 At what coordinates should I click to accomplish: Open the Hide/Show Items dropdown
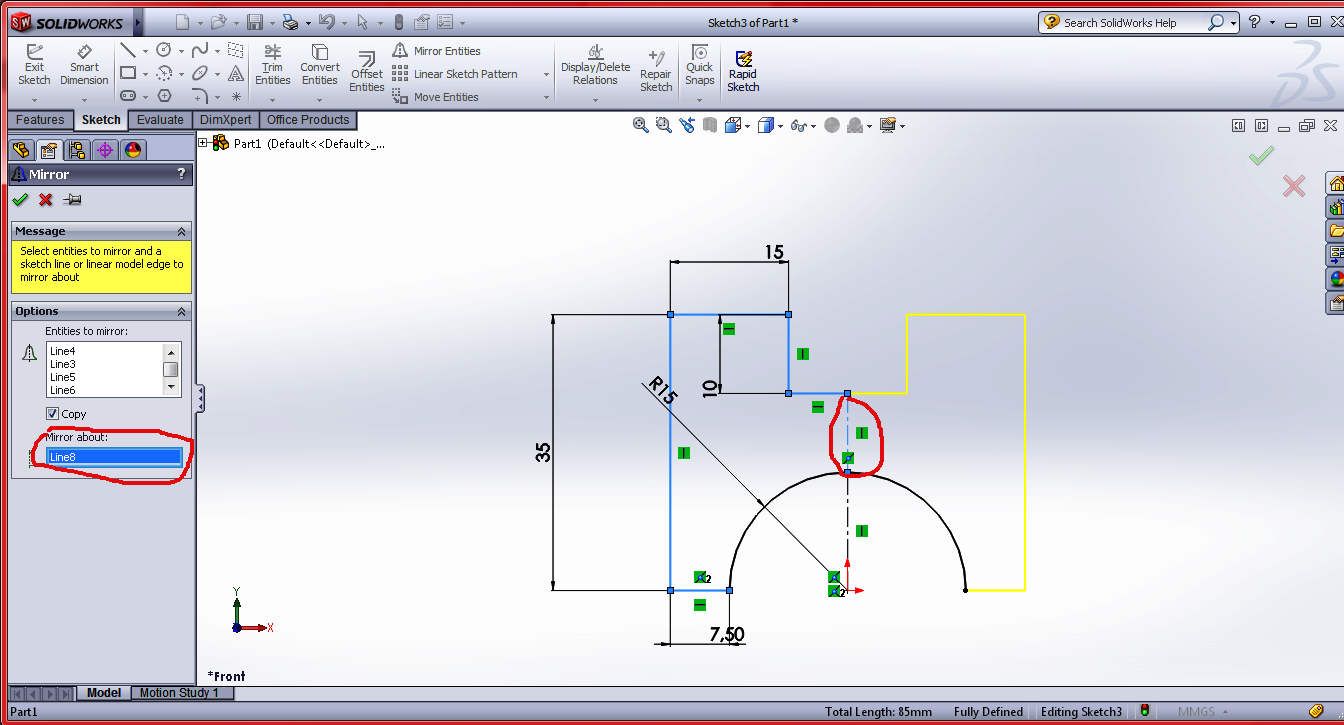tap(813, 126)
